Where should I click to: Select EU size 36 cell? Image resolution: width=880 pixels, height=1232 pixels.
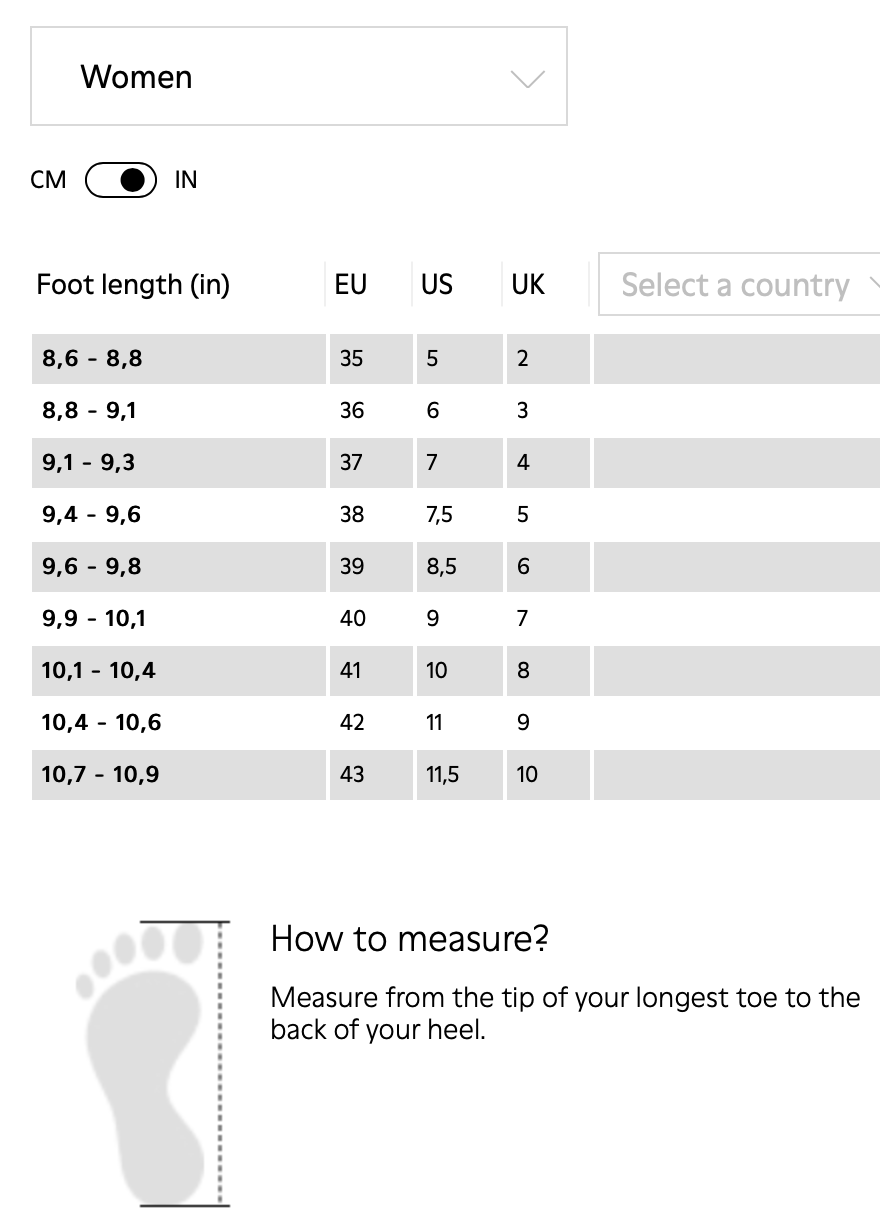[352, 411]
